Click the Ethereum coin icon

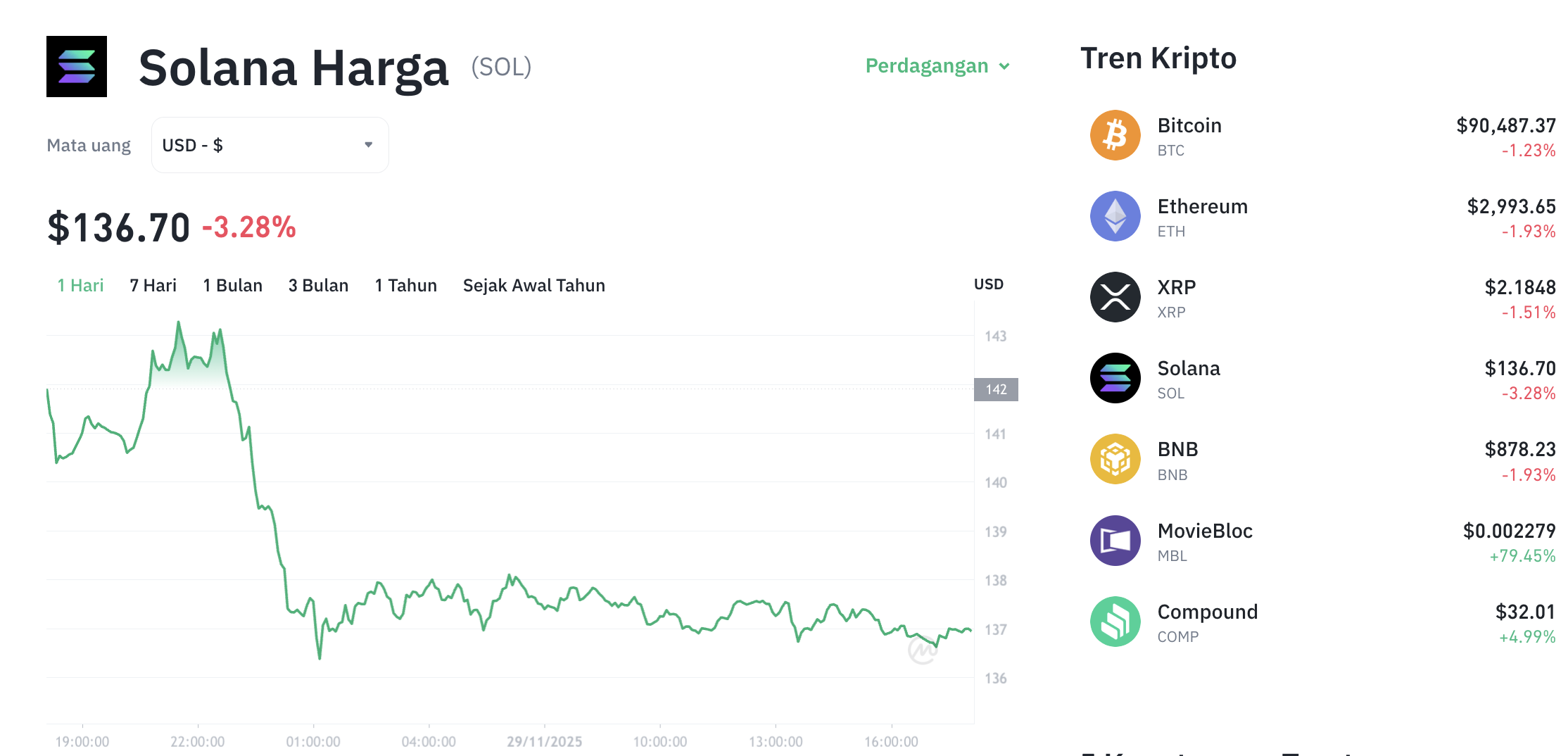click(1115, 216)
